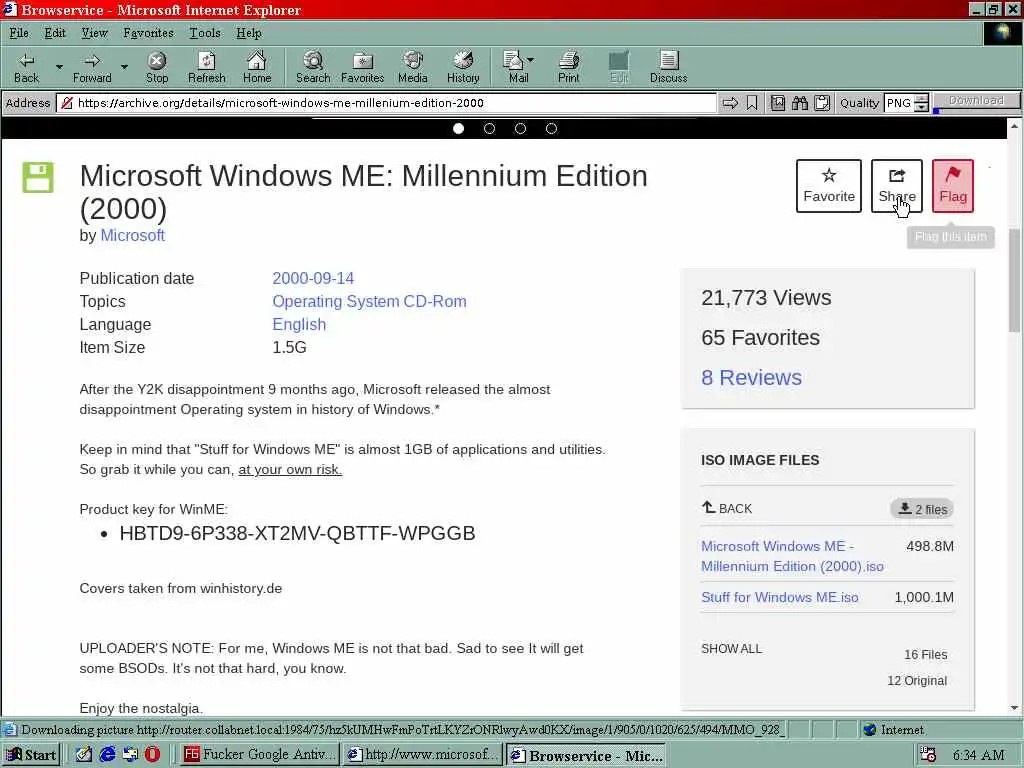Image resolution: width=1024 pixels, height=768 pixels.
Task: Click the Quality spinner down arrow
Action: (x=921, y=107)
